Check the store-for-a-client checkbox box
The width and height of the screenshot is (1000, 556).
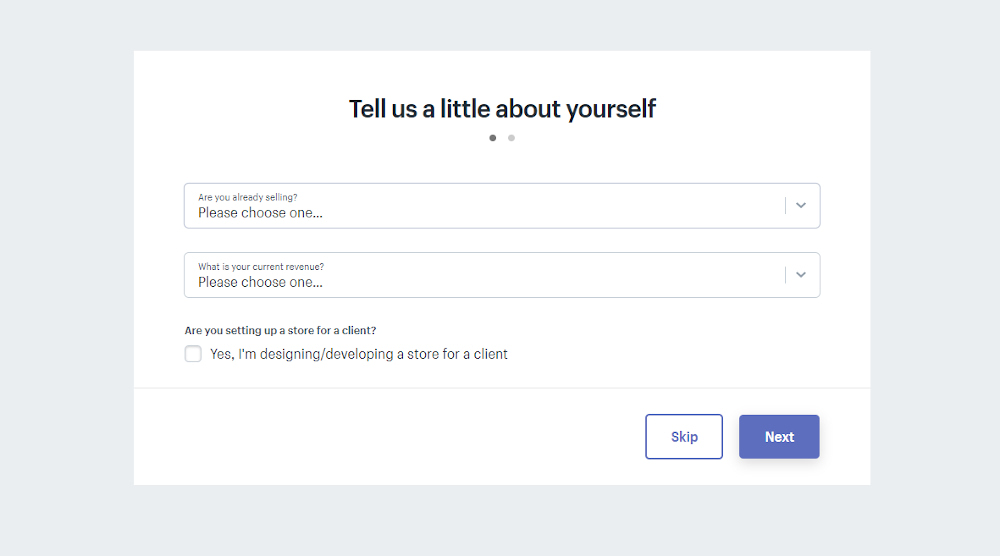193,354
